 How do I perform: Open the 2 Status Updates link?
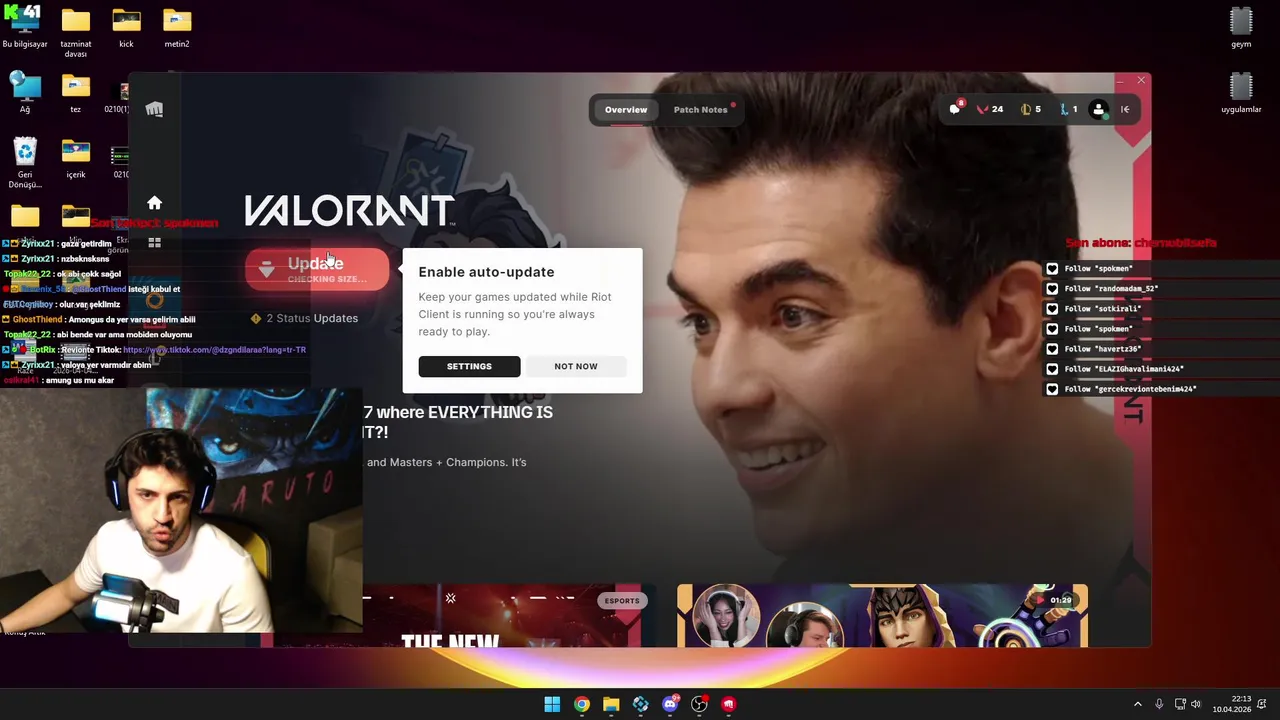click(304, 318)
